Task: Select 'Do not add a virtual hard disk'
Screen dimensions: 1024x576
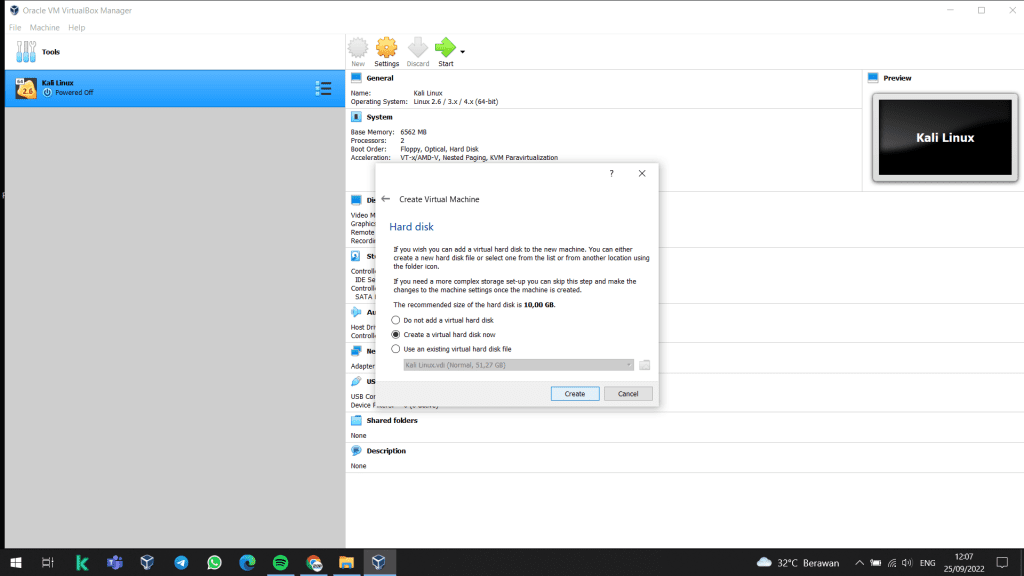Action: click(396, 320)
